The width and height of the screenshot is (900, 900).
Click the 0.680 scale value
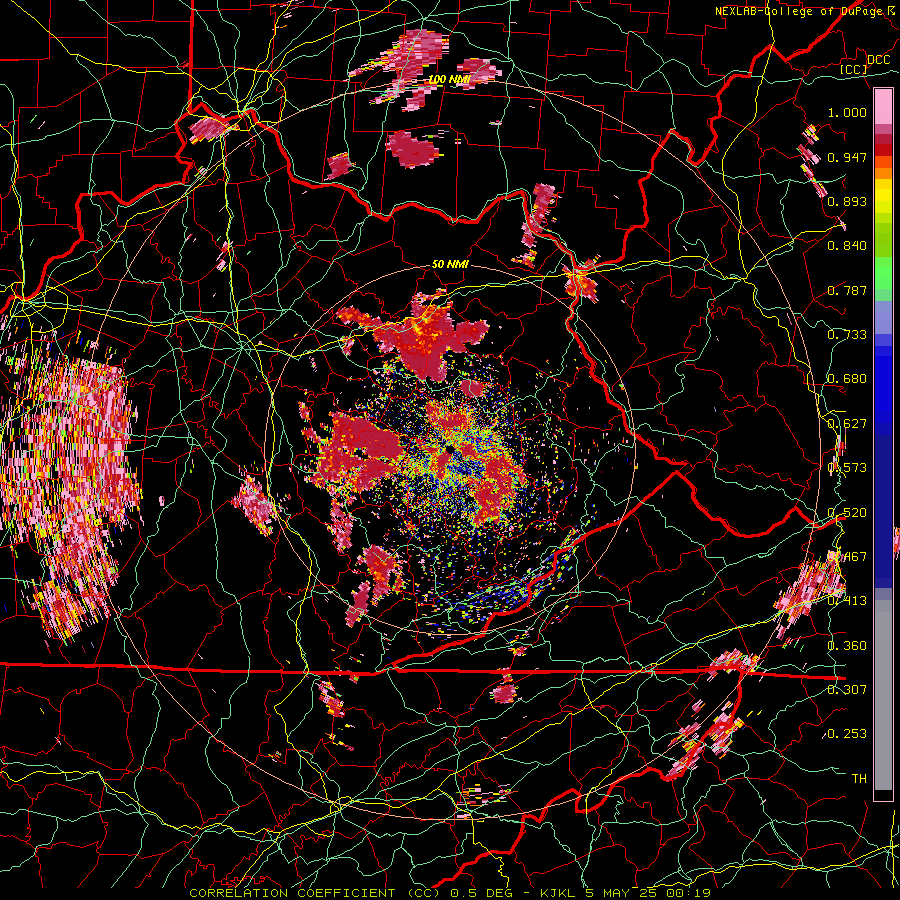click(847, 379)
